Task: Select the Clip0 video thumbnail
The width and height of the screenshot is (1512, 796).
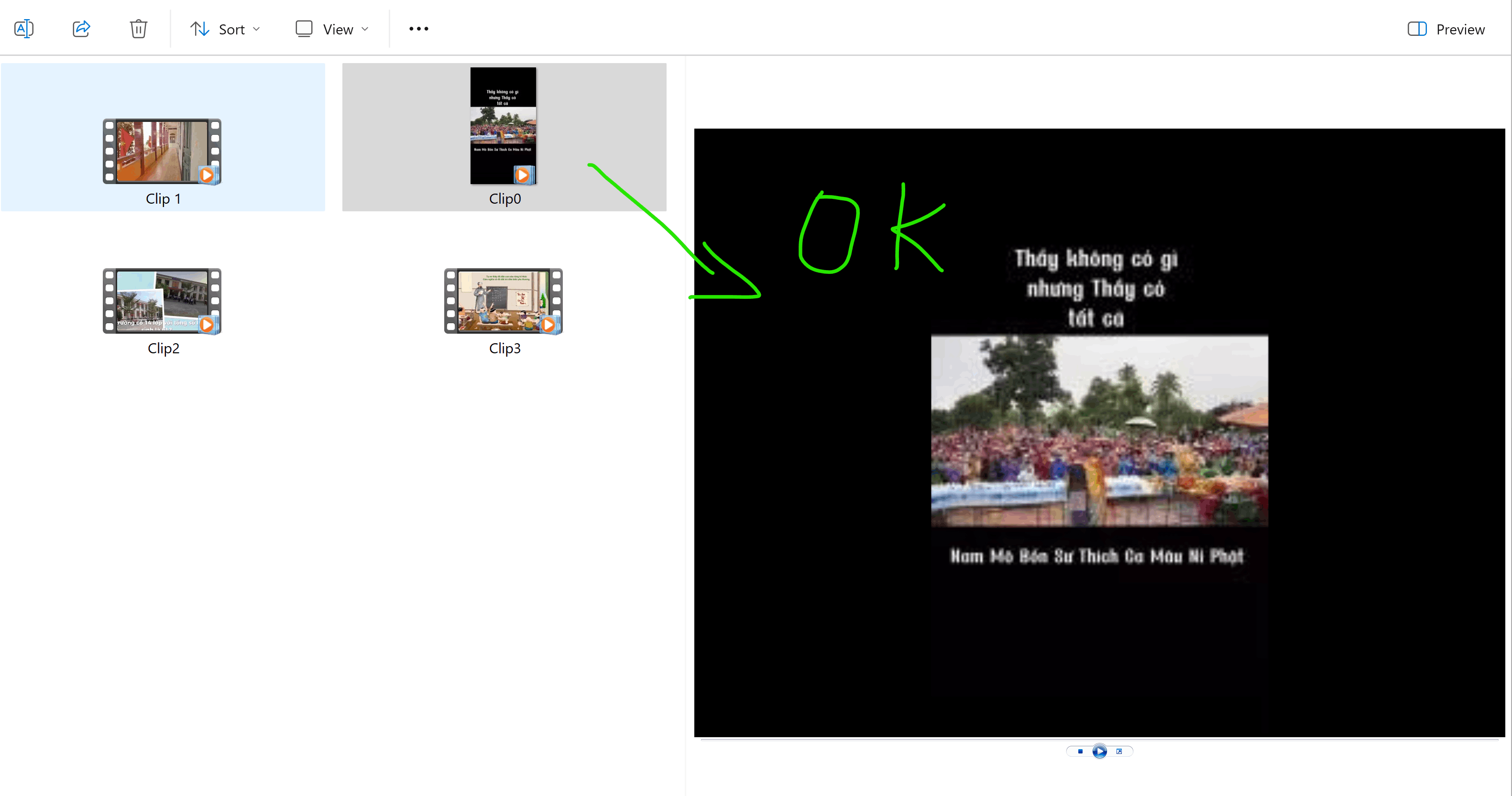Action: click(x=503, y=126)
